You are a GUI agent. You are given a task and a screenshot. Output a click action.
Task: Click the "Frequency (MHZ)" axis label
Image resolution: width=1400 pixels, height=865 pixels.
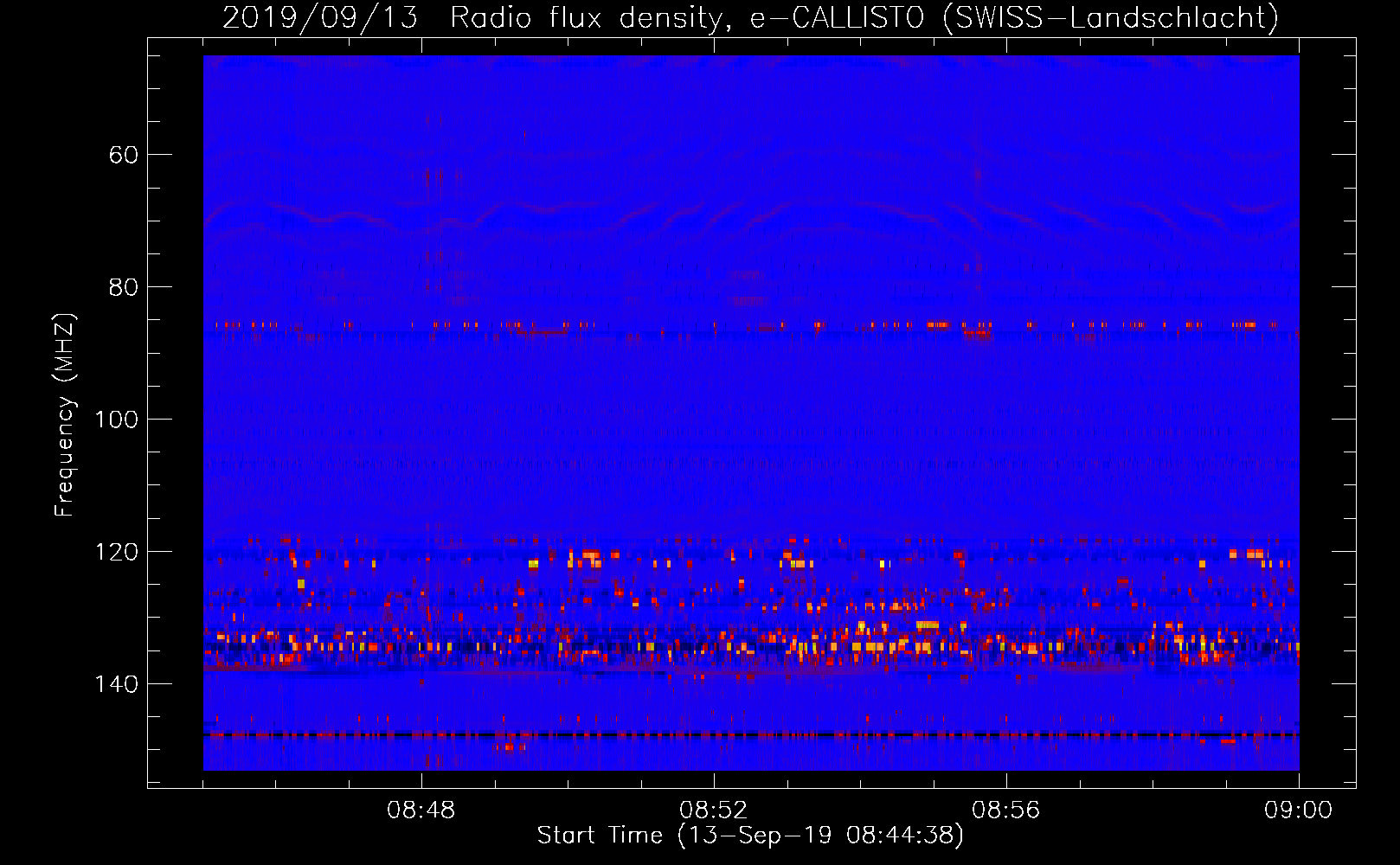pos(65,415)
